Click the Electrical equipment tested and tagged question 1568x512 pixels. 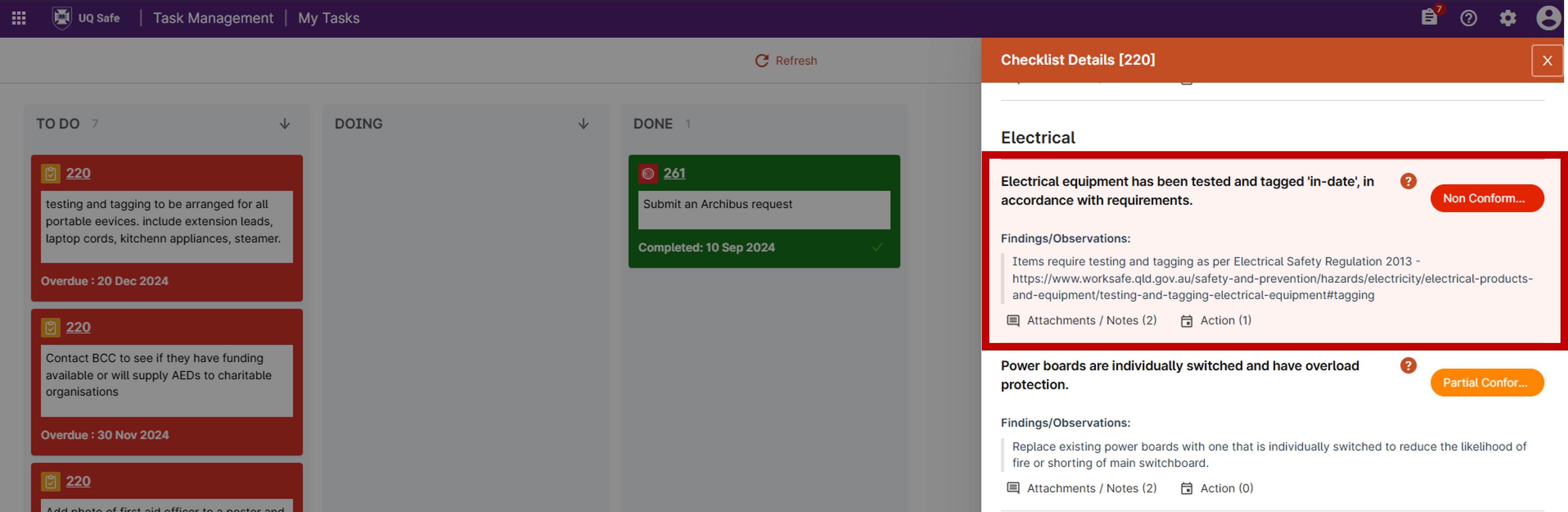pos(1187,191)
